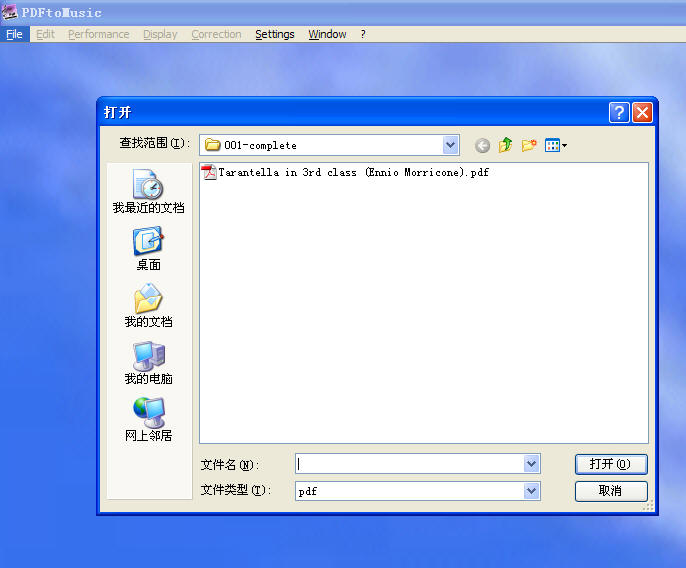Expand the 001-complete look-in dropdown
This screenshot has width=686, height=568.
point(450,145)
